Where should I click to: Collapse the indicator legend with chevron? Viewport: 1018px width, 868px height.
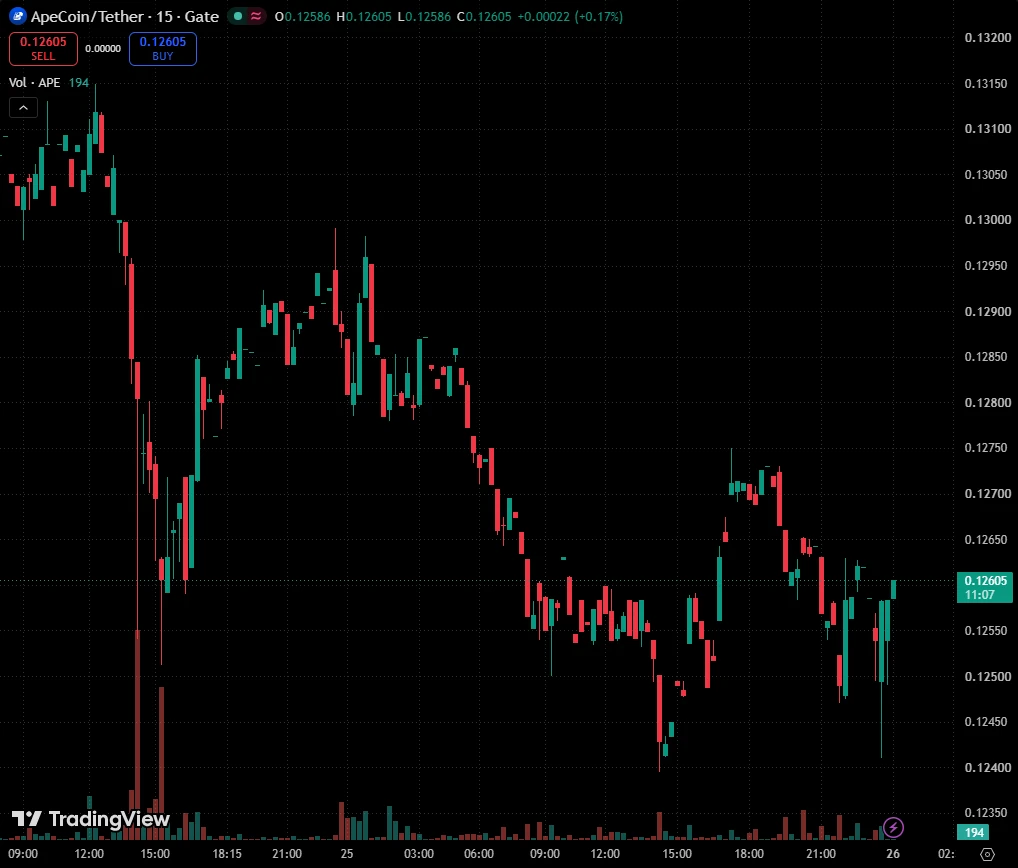coord(23,108)
